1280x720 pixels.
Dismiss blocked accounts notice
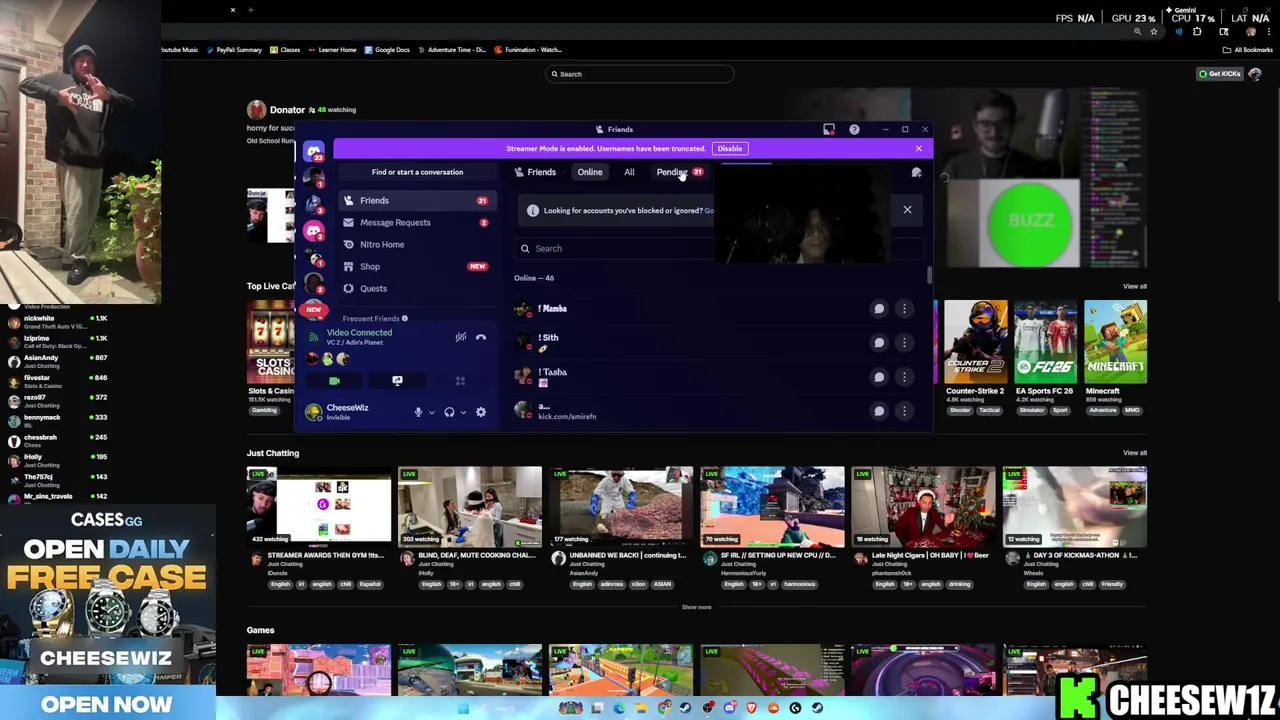pyautogui.click(x=907, y=210)
